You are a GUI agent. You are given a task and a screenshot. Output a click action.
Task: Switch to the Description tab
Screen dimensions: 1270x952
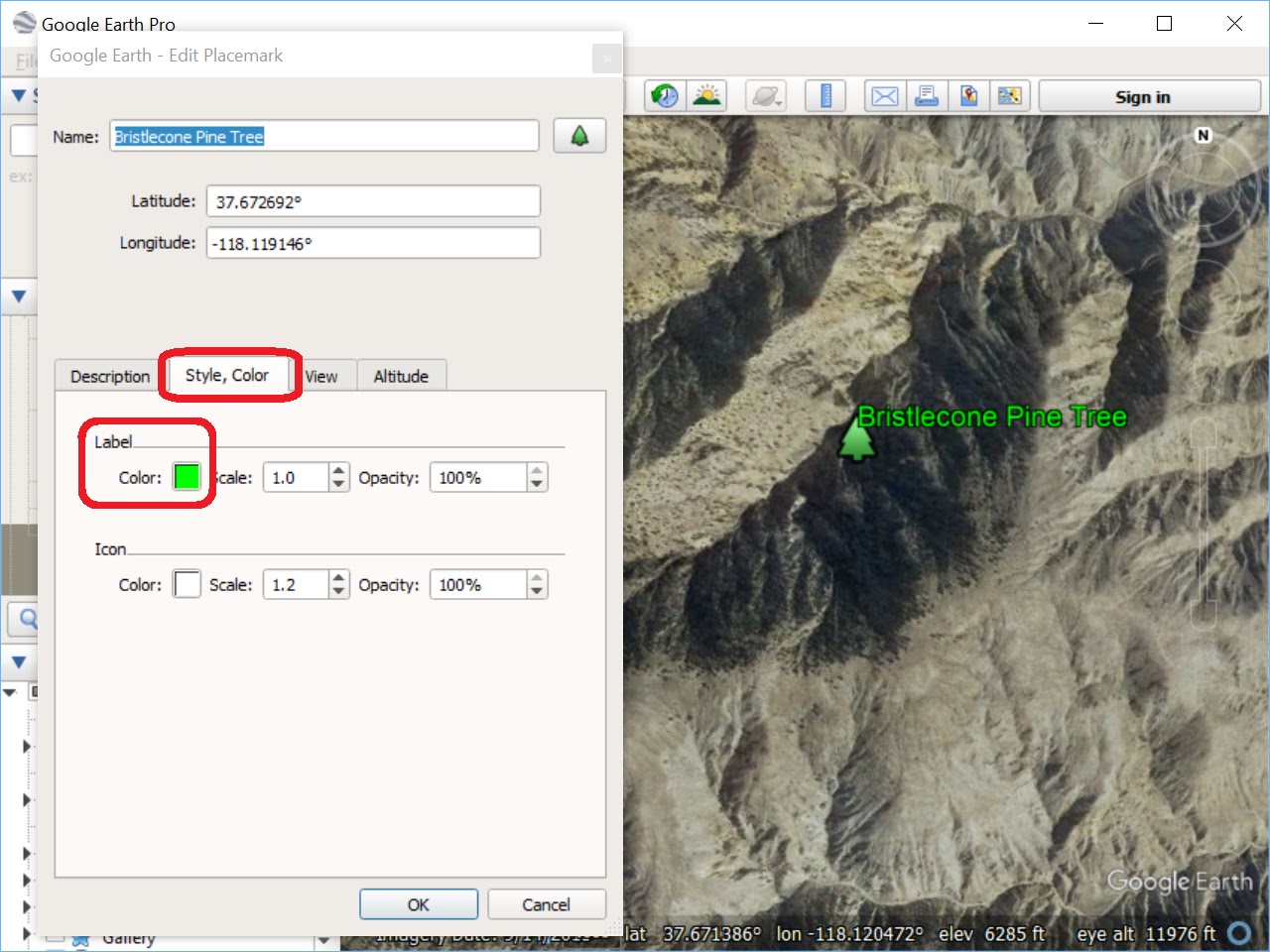pos(109,376)
